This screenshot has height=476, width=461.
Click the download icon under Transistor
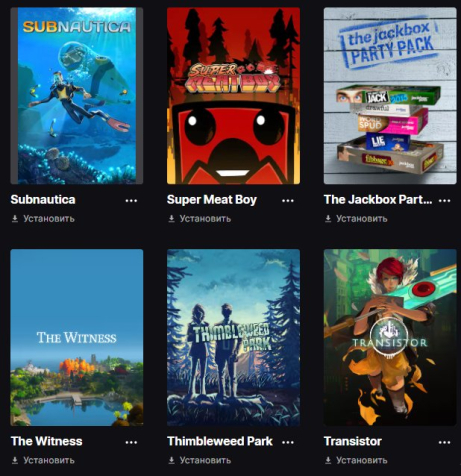pos(328,460)
